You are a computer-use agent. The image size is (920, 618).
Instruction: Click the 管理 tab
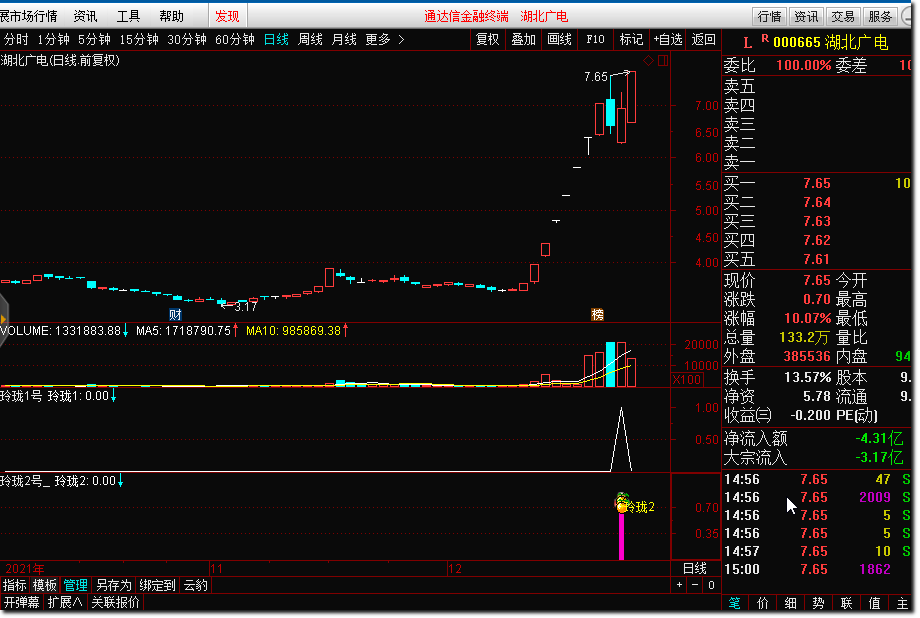point(75,585)
